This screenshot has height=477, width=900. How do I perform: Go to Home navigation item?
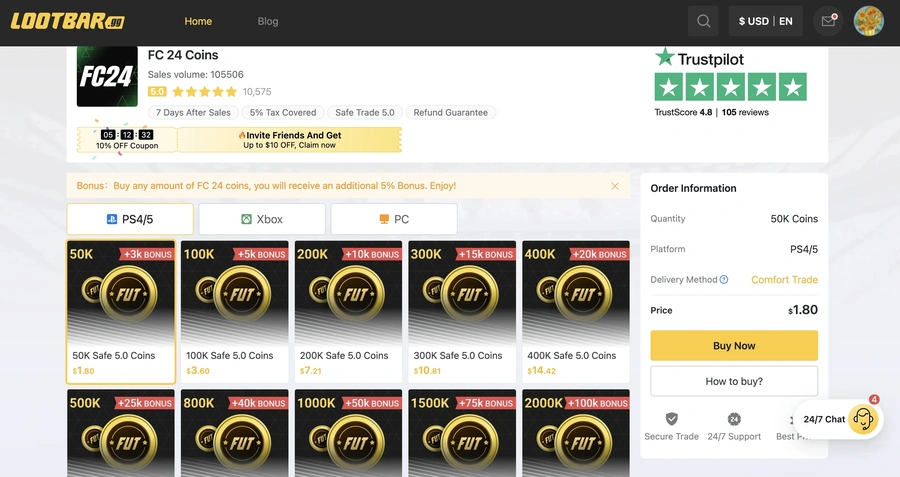tap(198, 21)
